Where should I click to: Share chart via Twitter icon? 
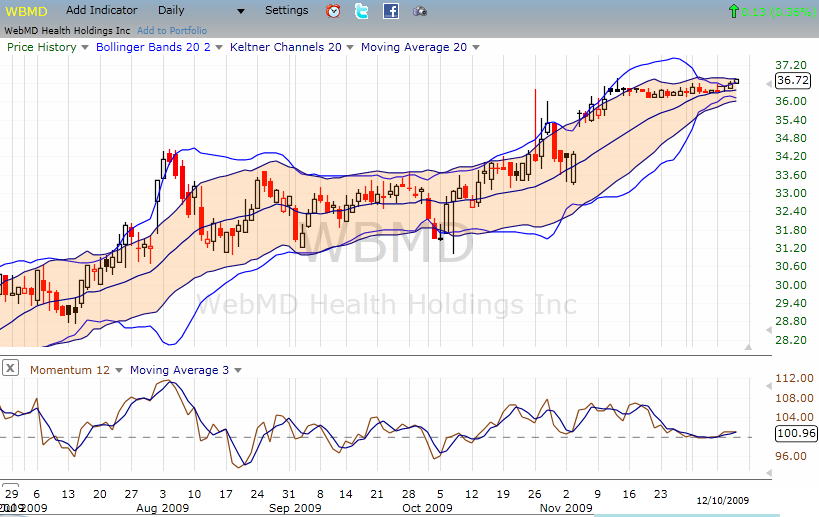pos(361,11)
